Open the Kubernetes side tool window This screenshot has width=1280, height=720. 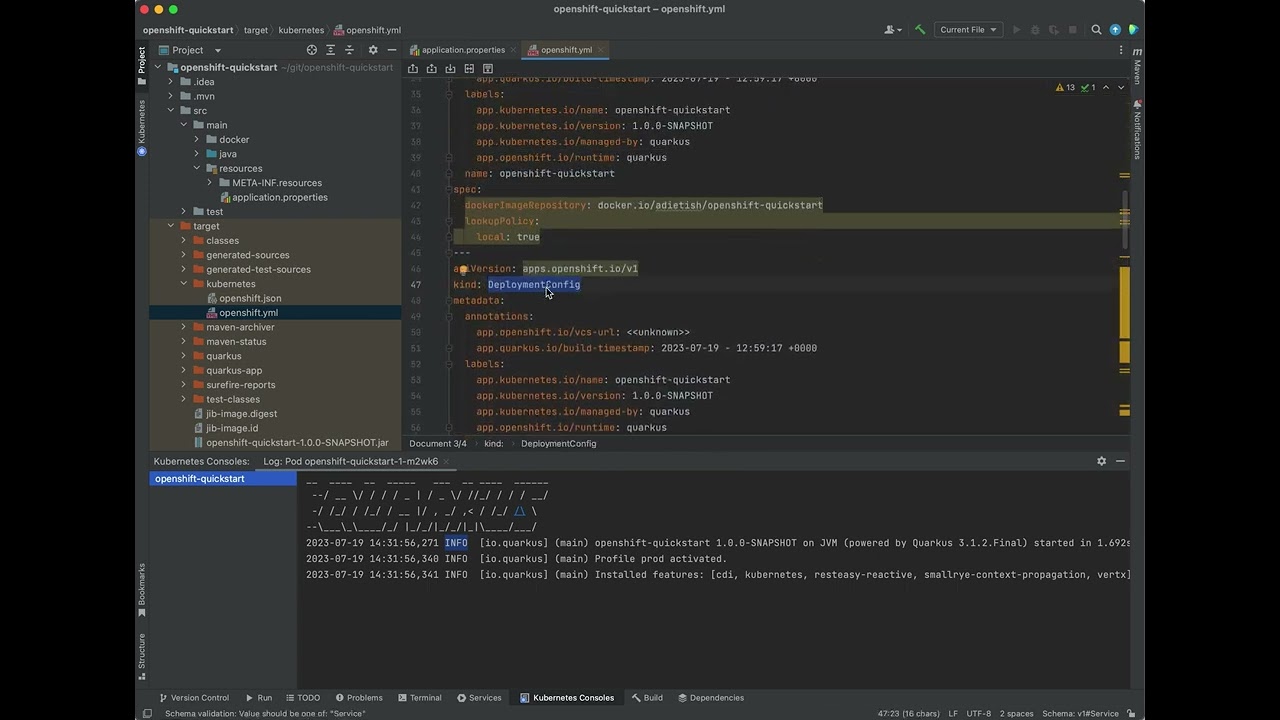click(141, 126)
